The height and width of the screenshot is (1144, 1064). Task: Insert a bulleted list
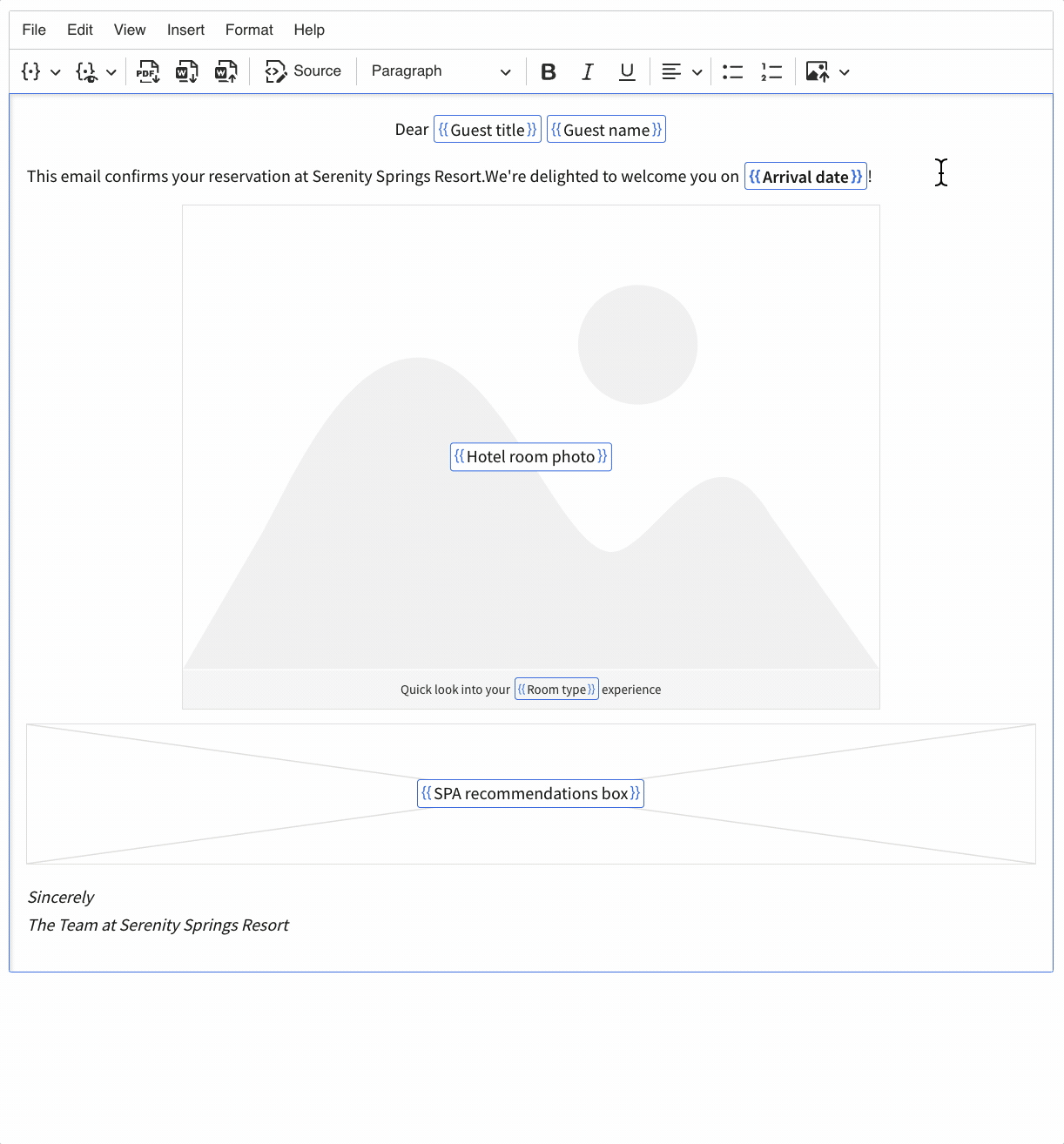click(x=732, y=71)
